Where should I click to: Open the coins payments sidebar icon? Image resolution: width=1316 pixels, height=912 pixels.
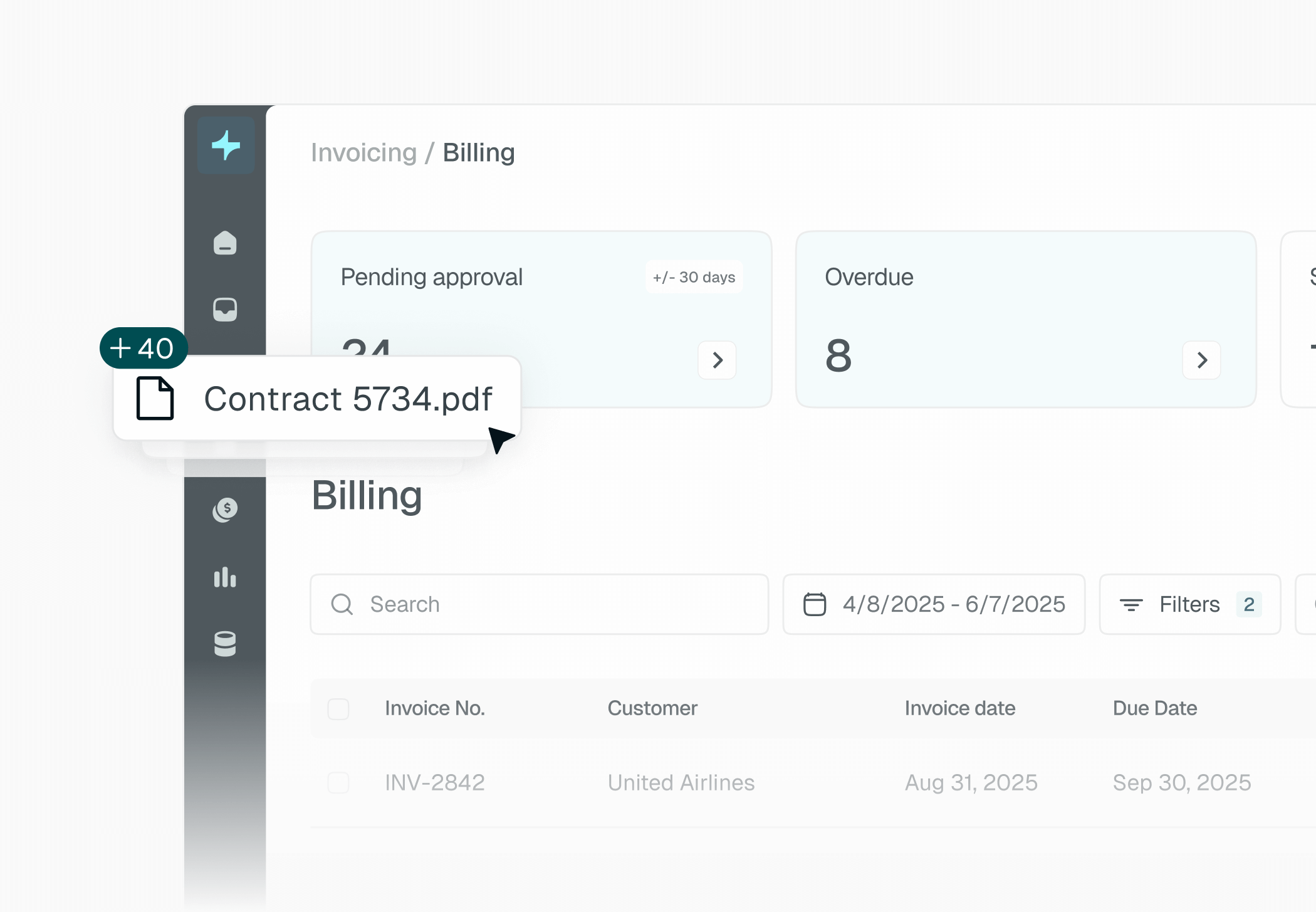[x=225, y=510]
